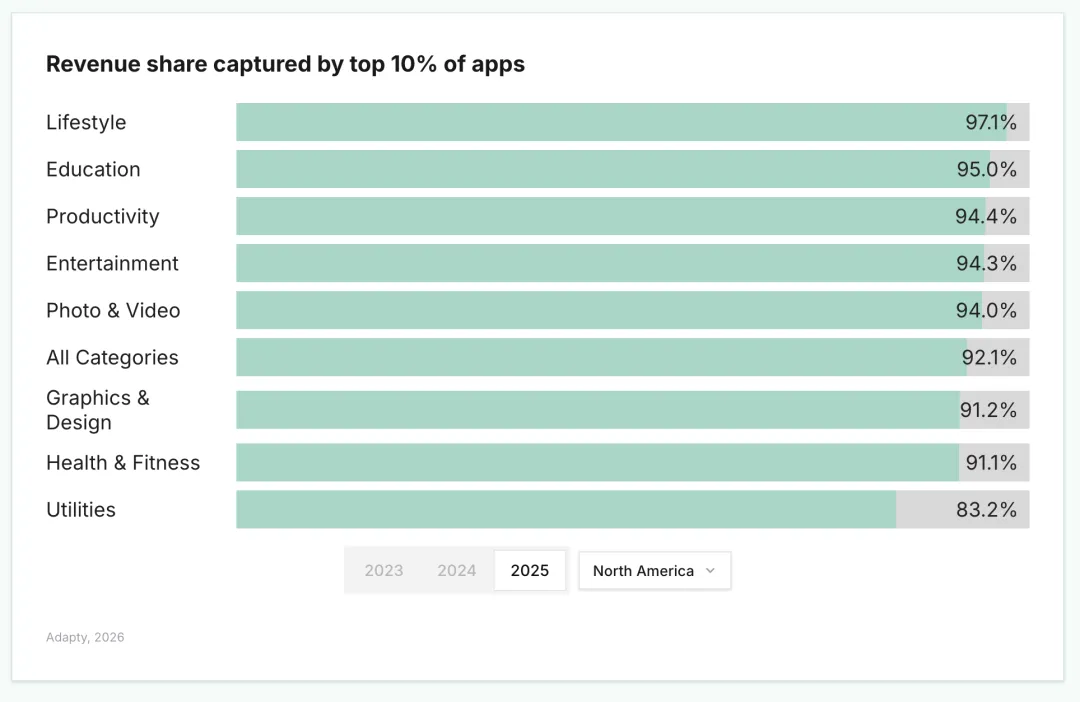Screen dimensions: 1080x702
Task: Click the 97.1% value on Lifestyle
Action: click(990, 123)
